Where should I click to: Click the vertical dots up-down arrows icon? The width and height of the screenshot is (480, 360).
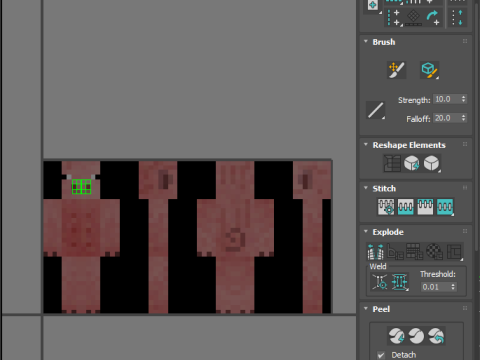[x=457, y=18]
